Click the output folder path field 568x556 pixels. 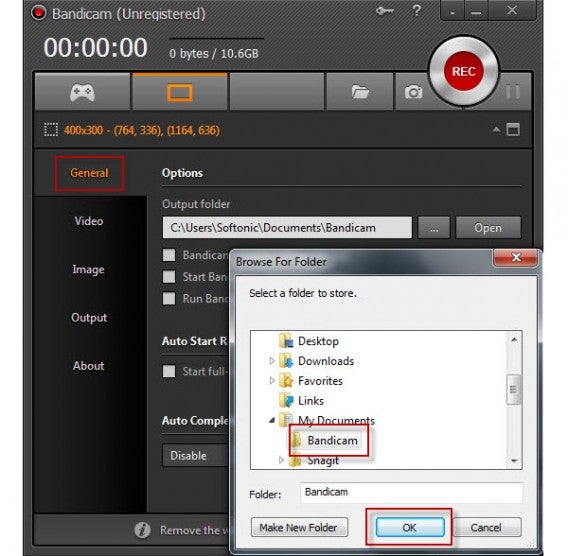coord(287,227)
